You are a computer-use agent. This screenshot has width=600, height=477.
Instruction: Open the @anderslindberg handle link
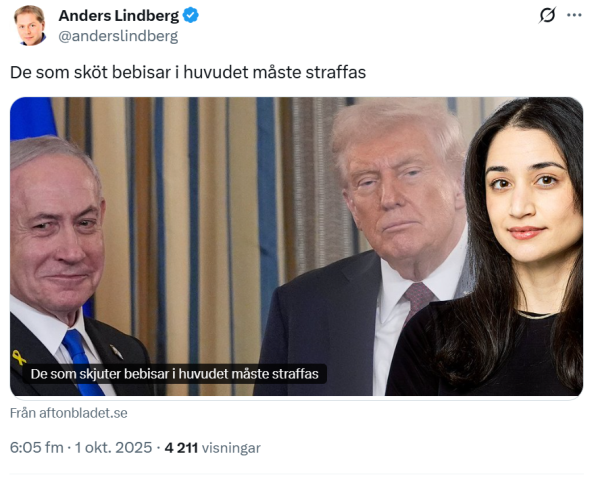(118, 36)
